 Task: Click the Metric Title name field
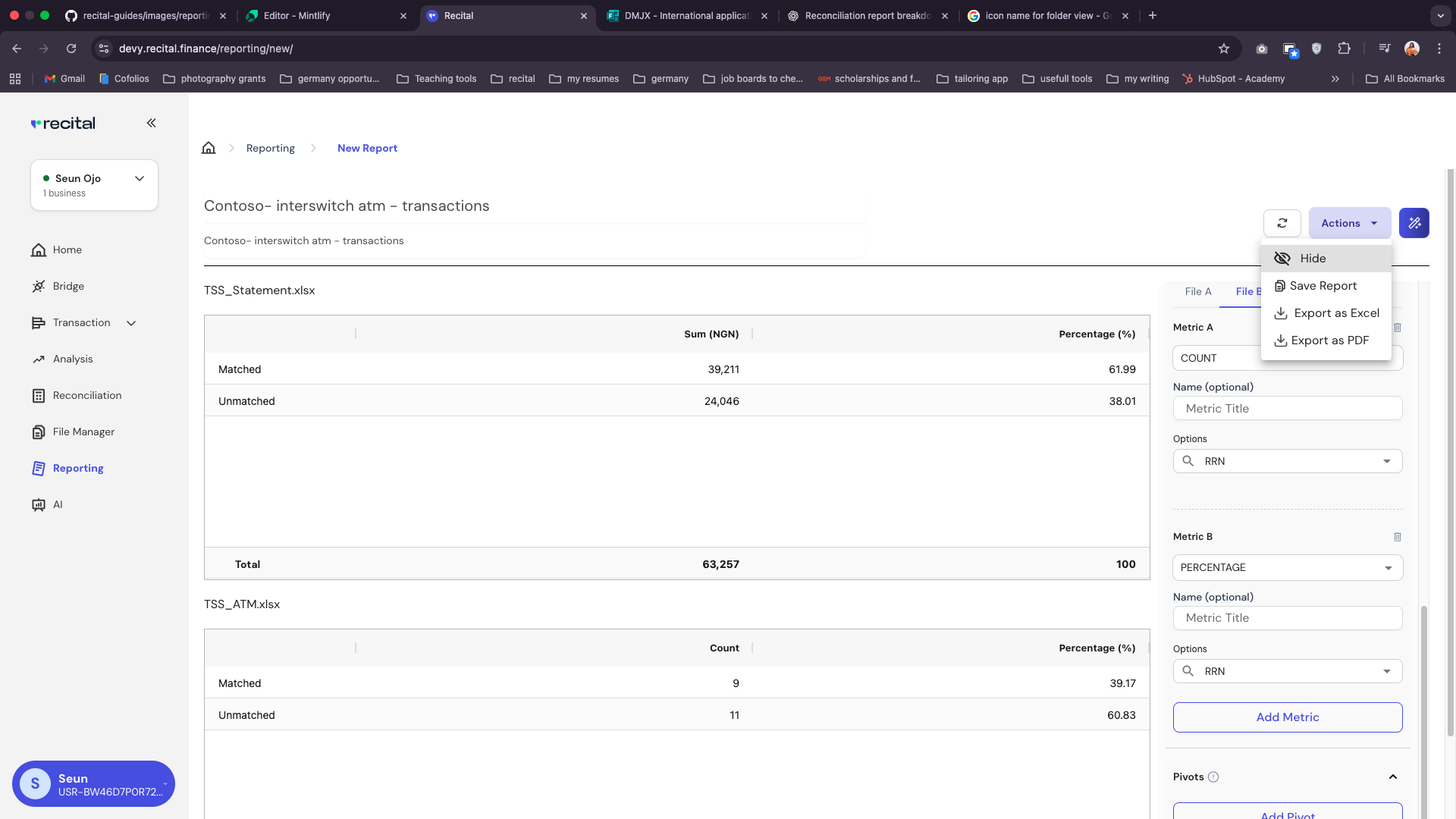pos(1287,408)
